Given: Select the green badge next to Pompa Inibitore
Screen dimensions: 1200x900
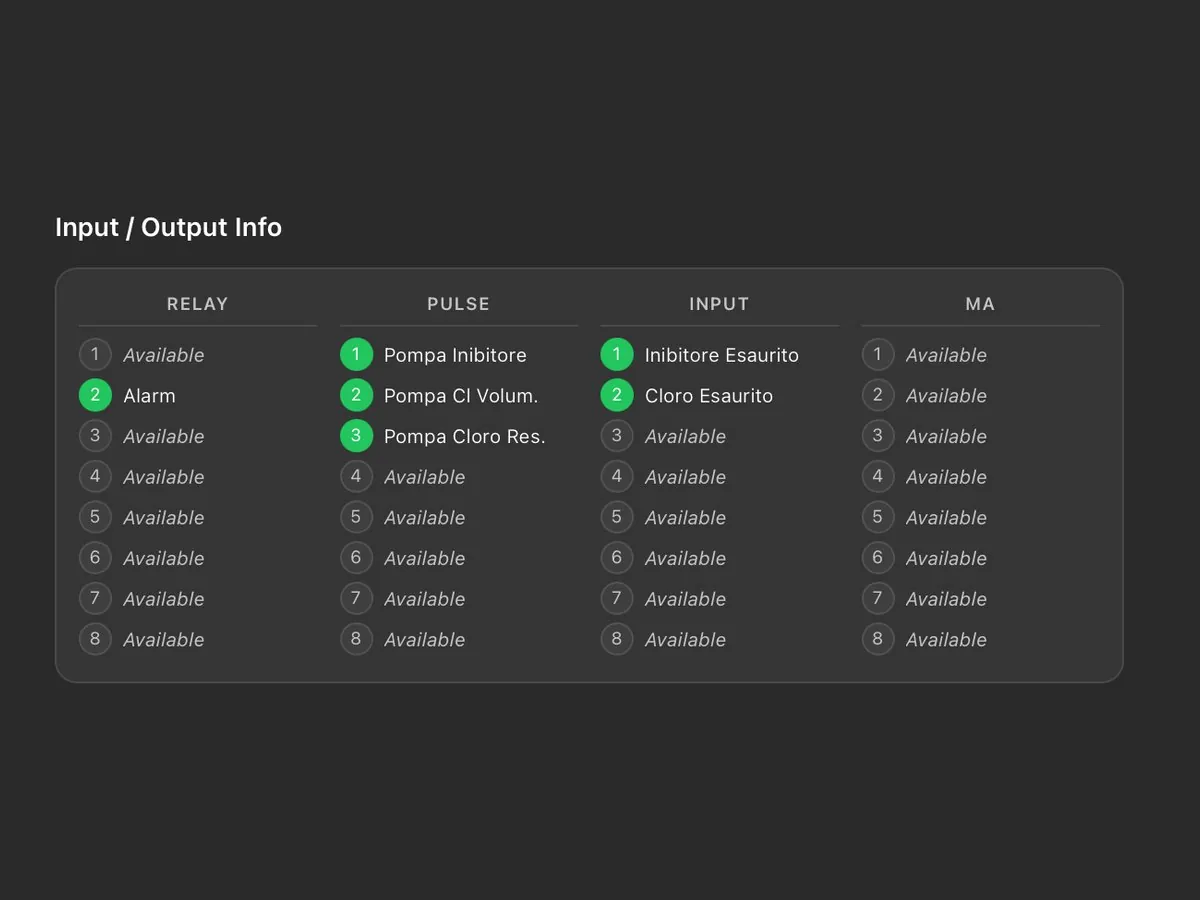Looking at the screenshot, I should pos(356,354).
